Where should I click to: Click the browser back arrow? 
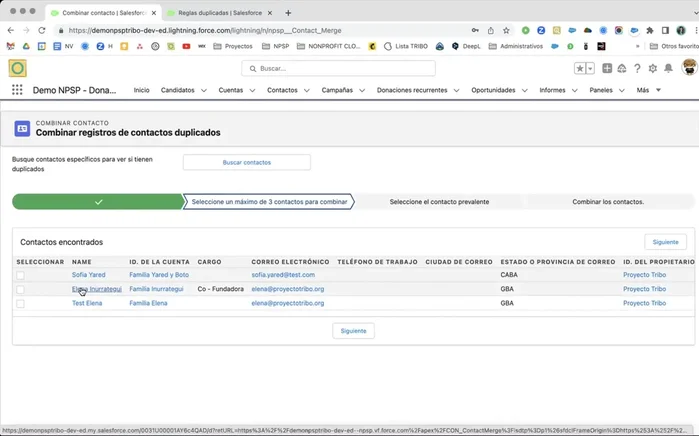coord(11,30)
